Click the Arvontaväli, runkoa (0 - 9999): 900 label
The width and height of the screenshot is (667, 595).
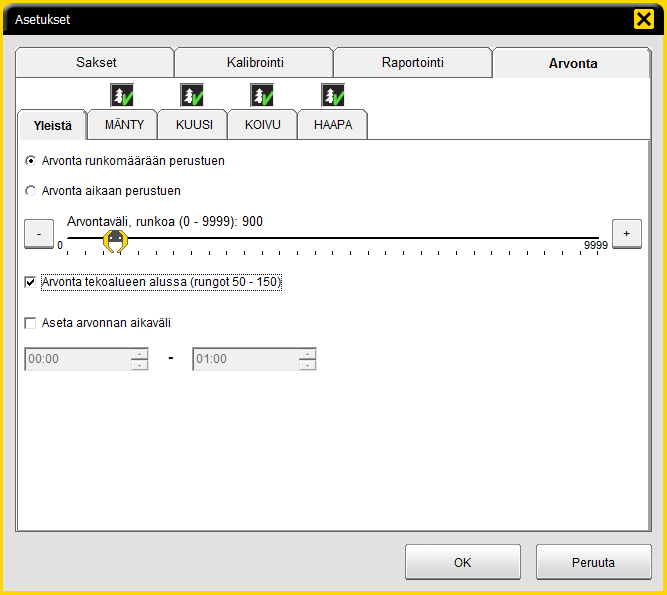tap(165, 222)
